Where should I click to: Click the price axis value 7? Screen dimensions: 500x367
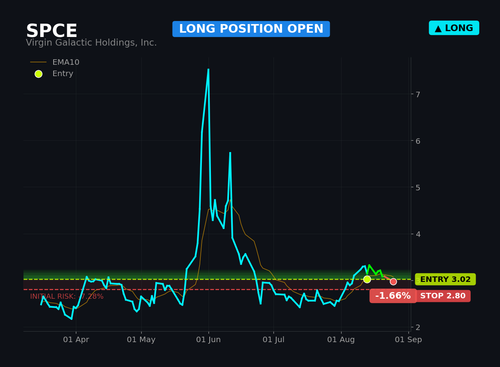418,95
